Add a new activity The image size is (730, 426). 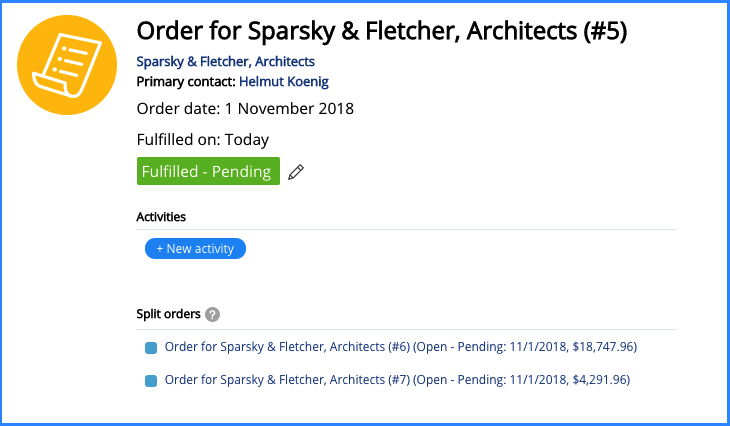click(195, 249)
